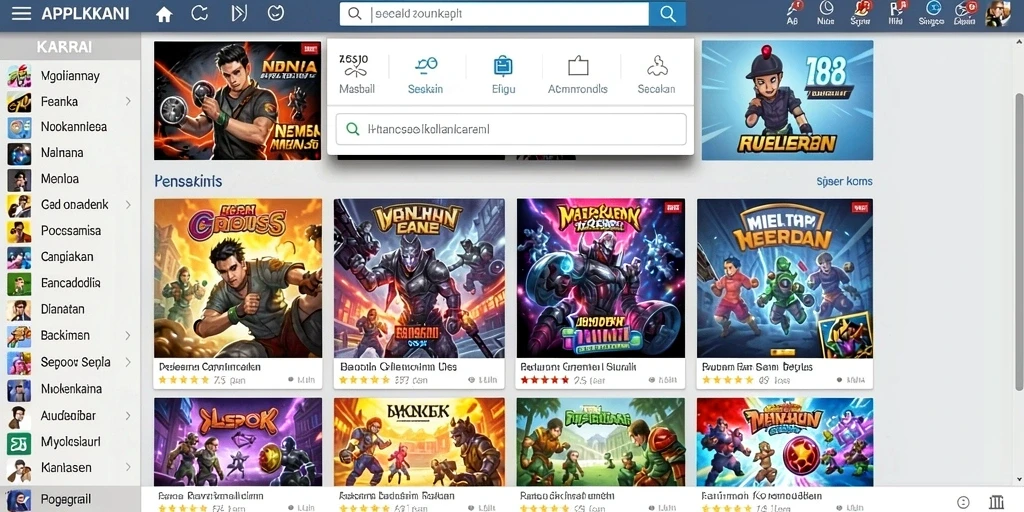
Task: Expand the Feanka category chevron
Action: pos(128,101)
